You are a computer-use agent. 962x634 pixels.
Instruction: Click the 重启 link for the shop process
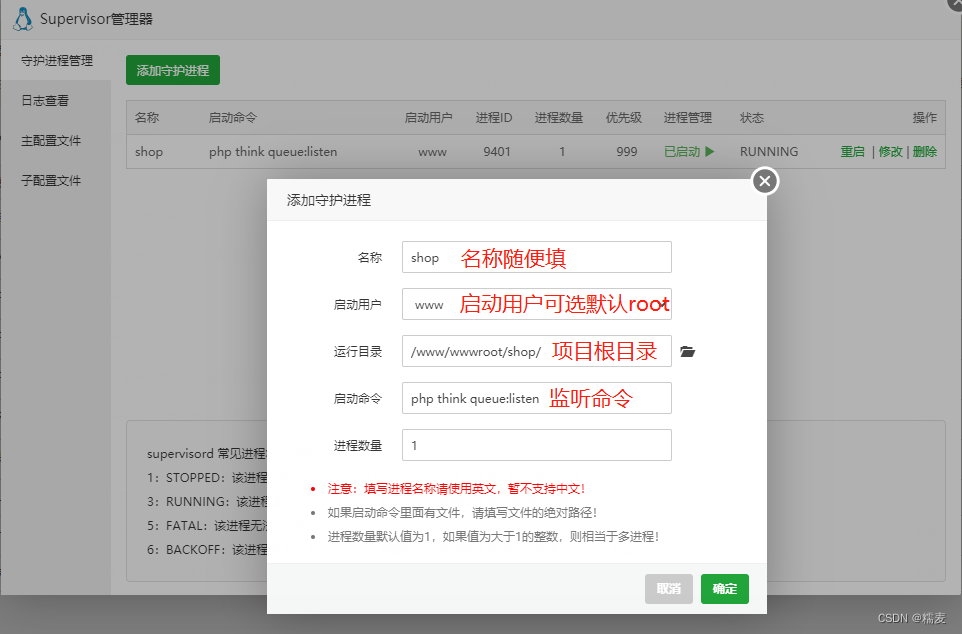point(851,151)
